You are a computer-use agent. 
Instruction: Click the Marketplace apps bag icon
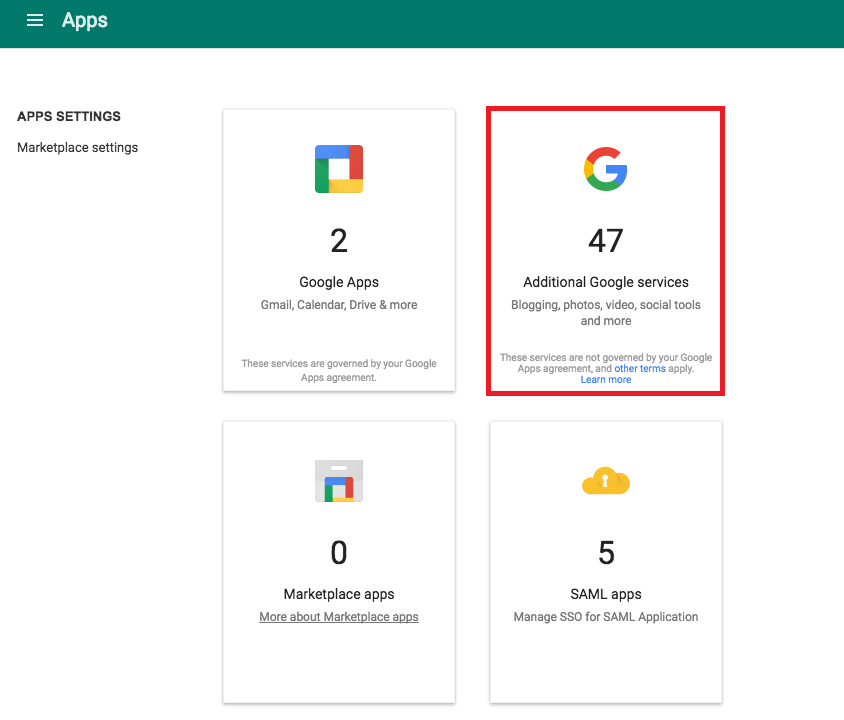coord(338,481)
